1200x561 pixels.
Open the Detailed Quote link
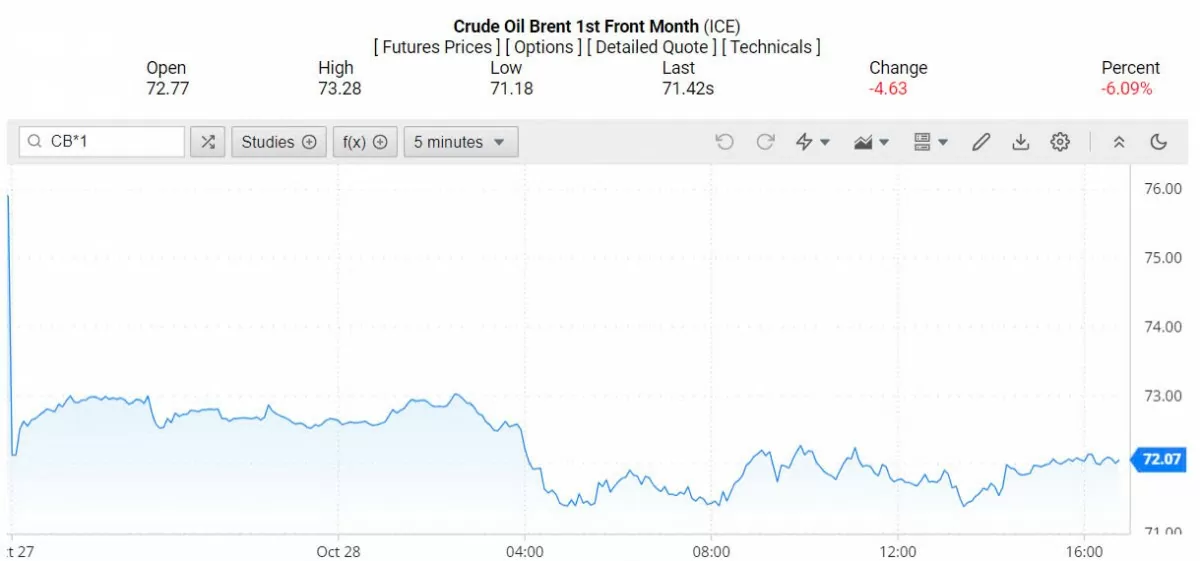tap(651, 47)
